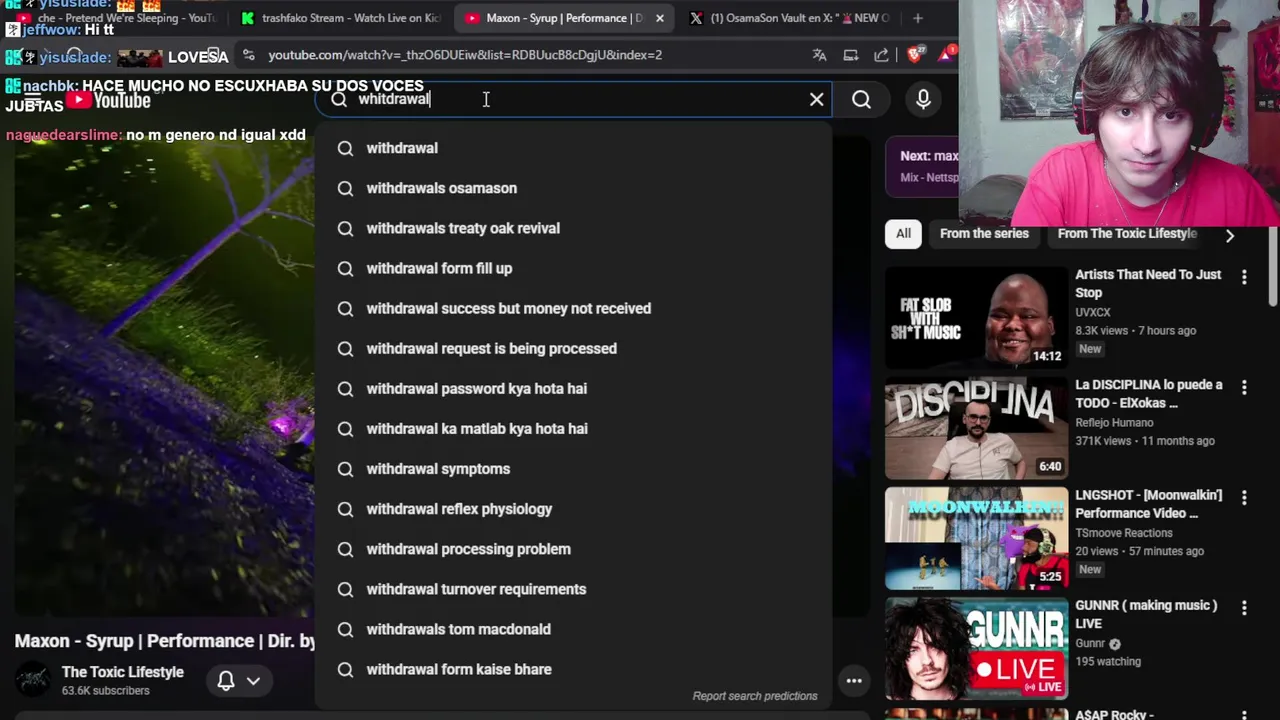1280x720 pixels.
Task: Click the YouTube search magnifier button
Action: [x=861, y=99]
